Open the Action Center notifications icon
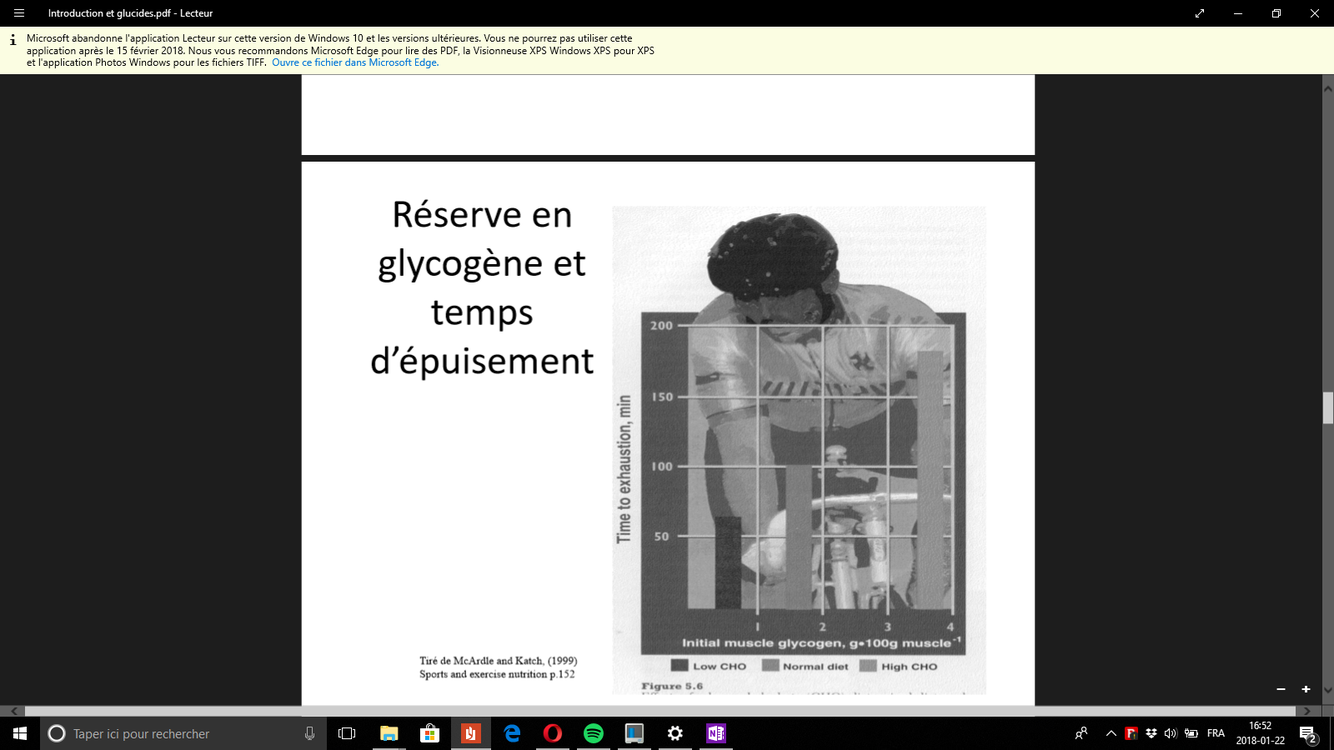Screen dimensions: 1334x750 pos(1308,733)
